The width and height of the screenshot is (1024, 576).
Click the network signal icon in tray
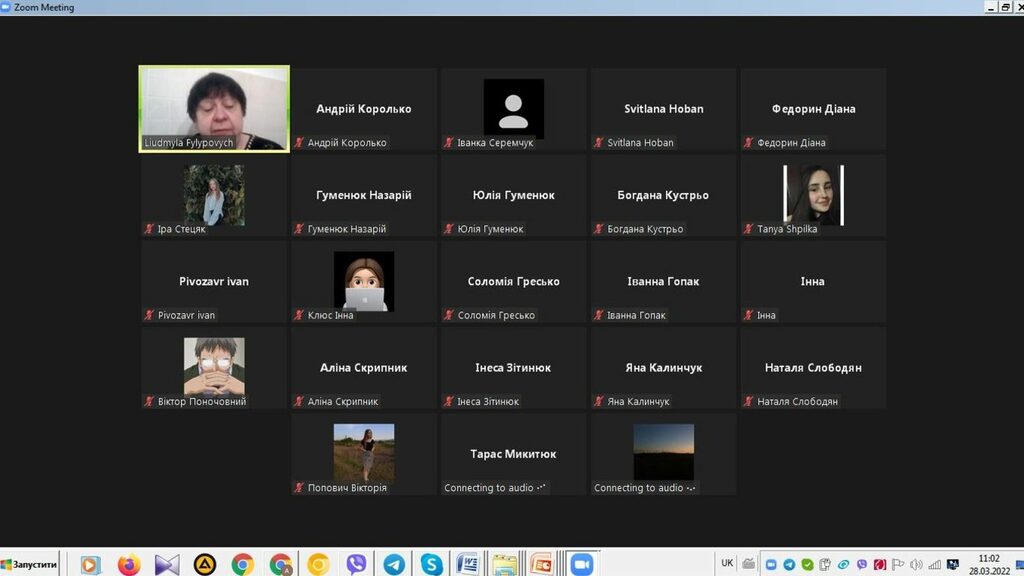pyautogui.click(x=934, y=564)
